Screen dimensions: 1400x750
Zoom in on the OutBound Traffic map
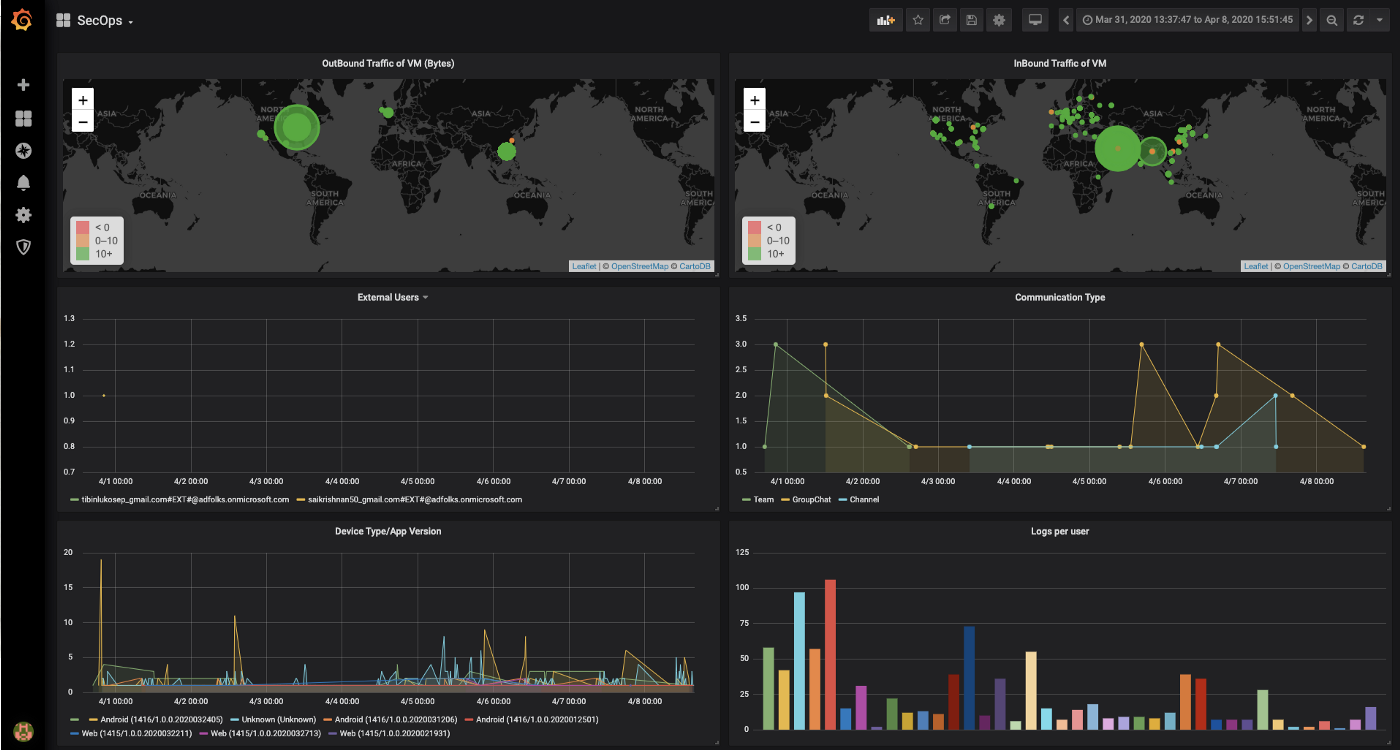tap(83, 100)
